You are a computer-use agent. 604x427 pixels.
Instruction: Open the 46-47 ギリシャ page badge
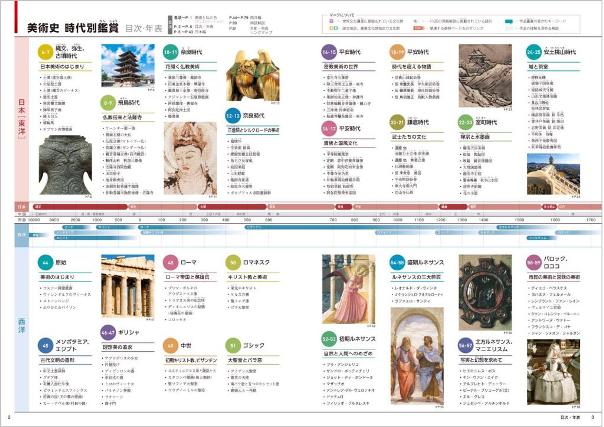[108, 329]
